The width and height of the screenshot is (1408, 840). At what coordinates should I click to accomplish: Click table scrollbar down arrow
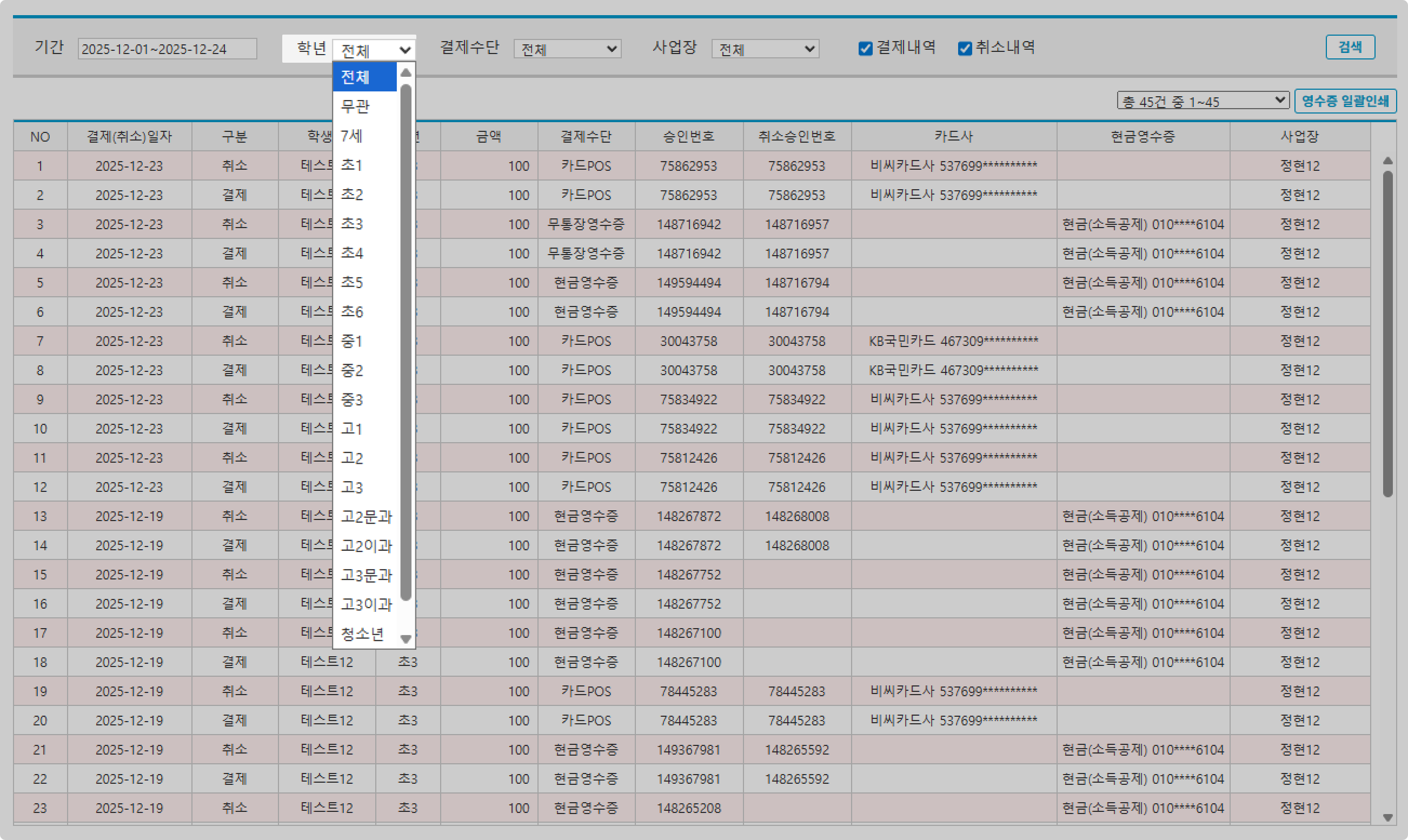[x=1387, y=817]
